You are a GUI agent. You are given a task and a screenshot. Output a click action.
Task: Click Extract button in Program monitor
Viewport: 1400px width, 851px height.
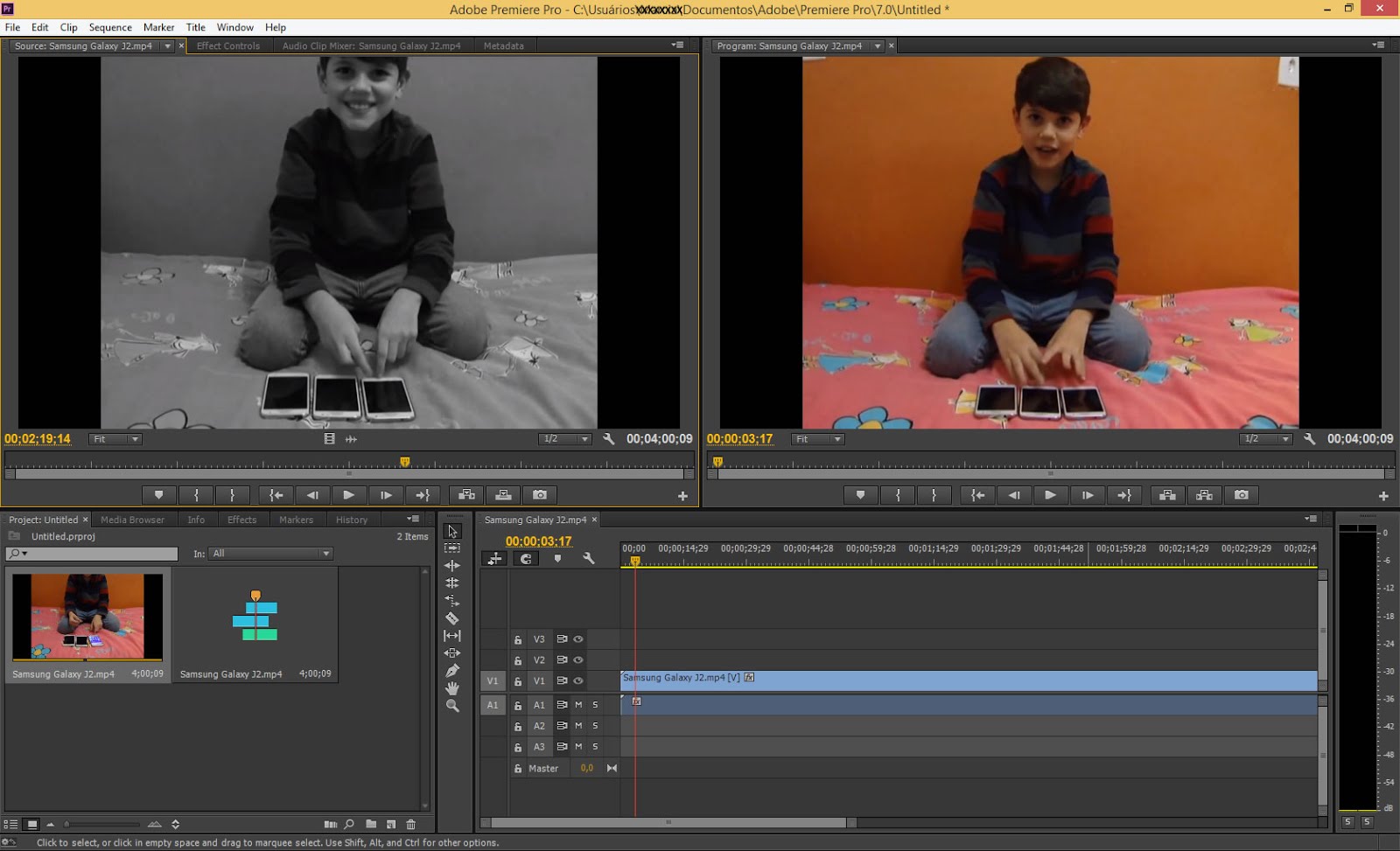pos(1205,495)
